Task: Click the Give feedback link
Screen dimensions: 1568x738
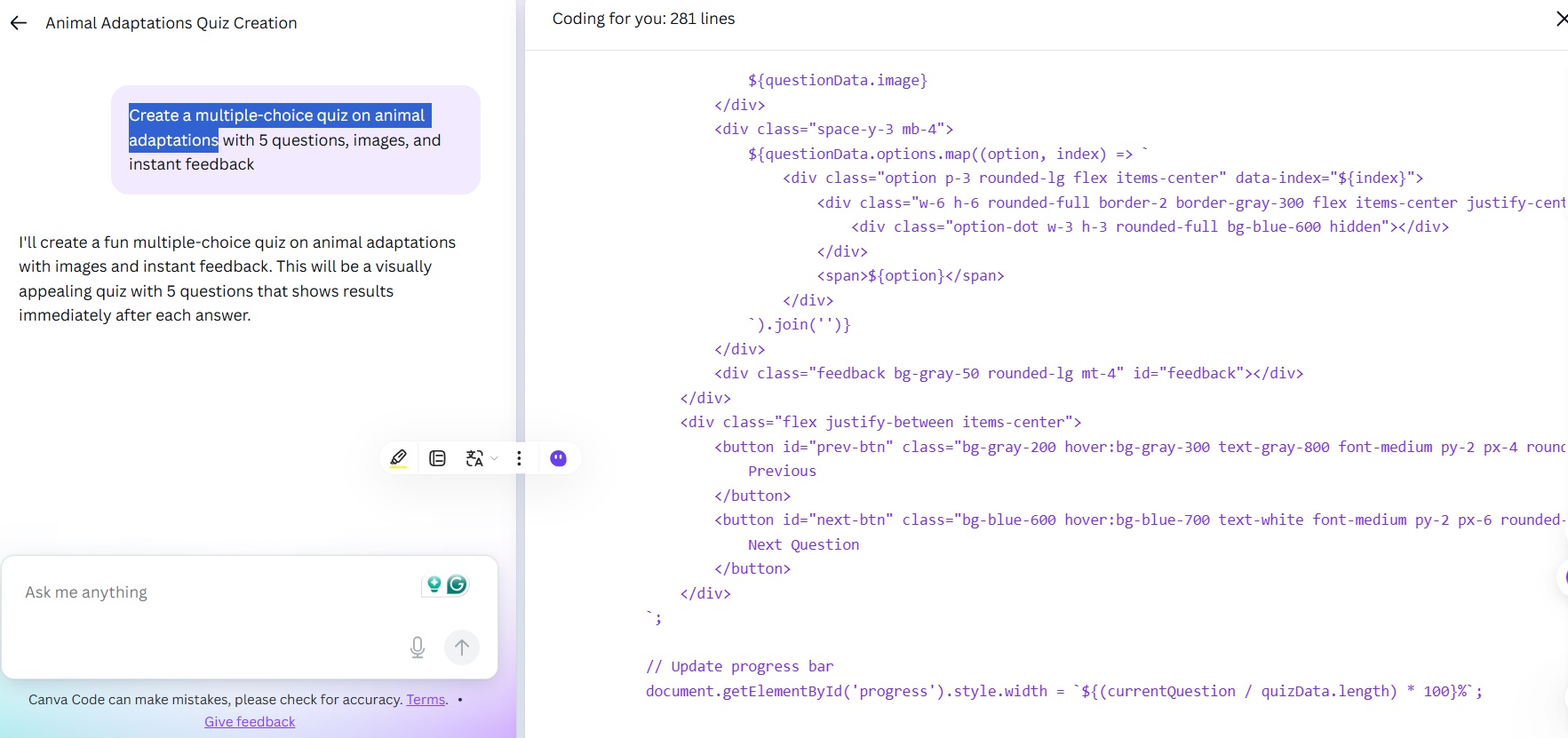Action: pos(250,722)
